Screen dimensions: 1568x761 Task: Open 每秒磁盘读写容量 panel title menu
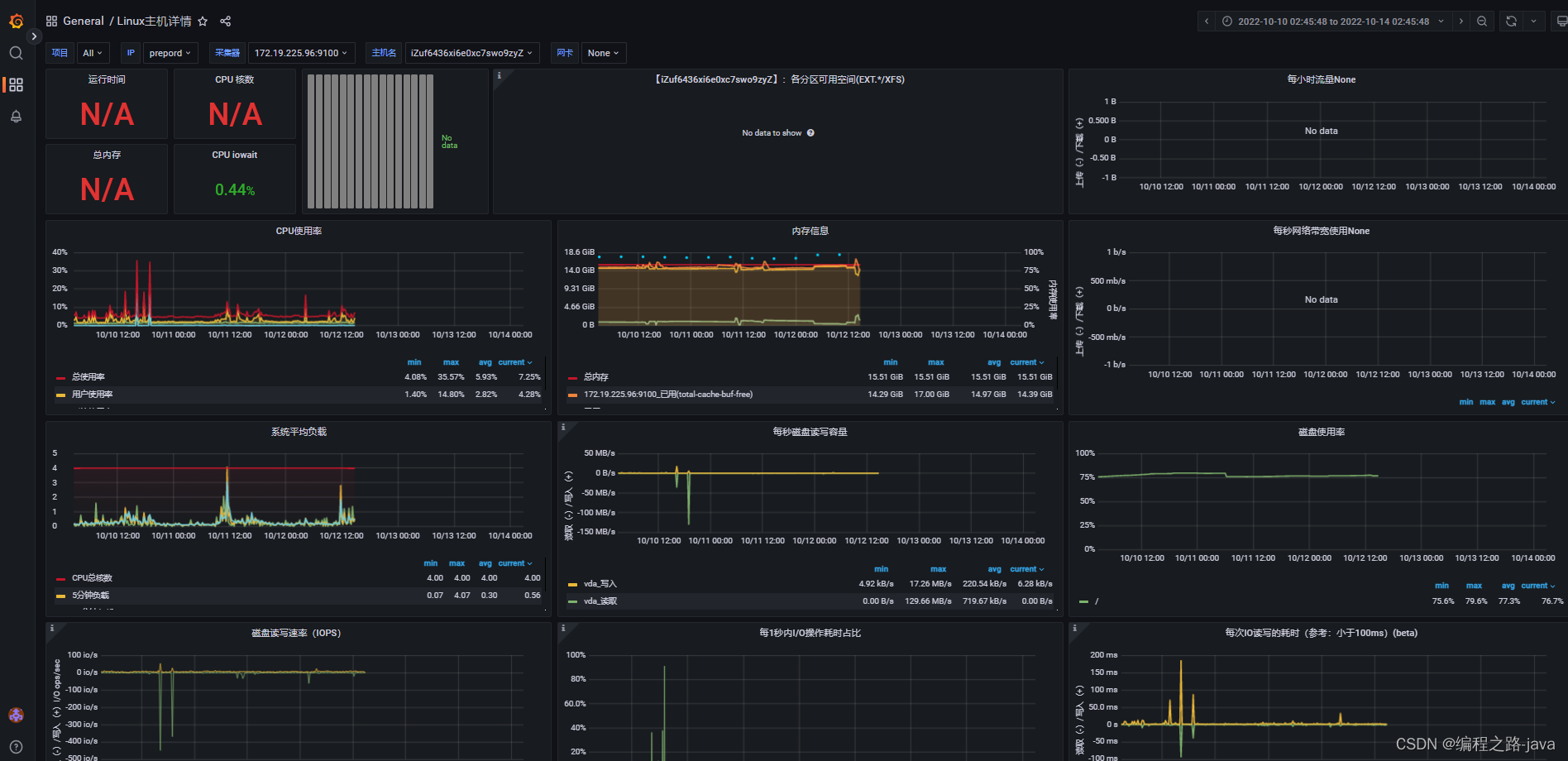(810, 432)
